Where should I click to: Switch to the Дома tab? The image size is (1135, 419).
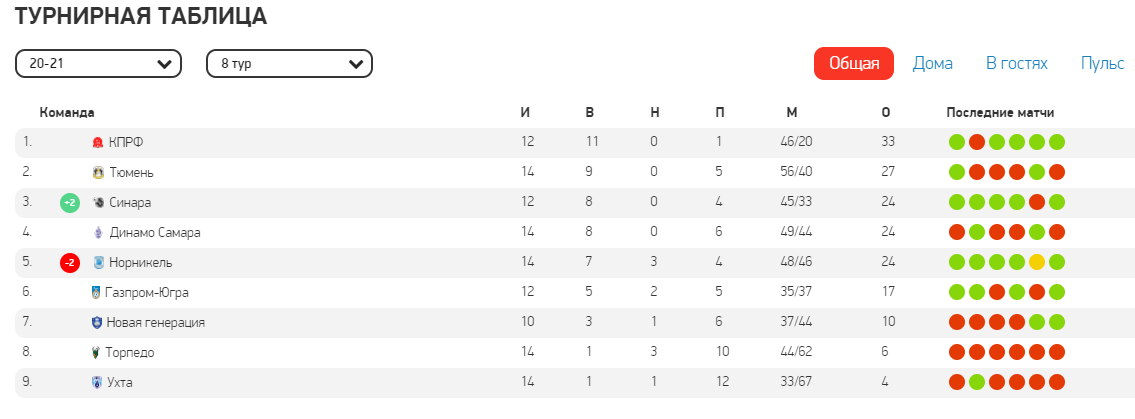(x=932, y=64)
